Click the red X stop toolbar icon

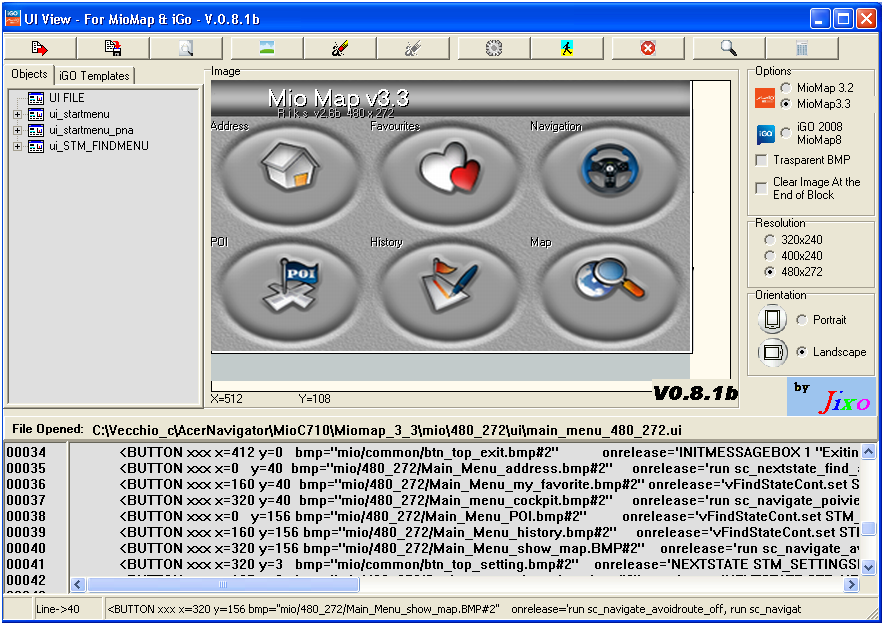click(648, 48)
